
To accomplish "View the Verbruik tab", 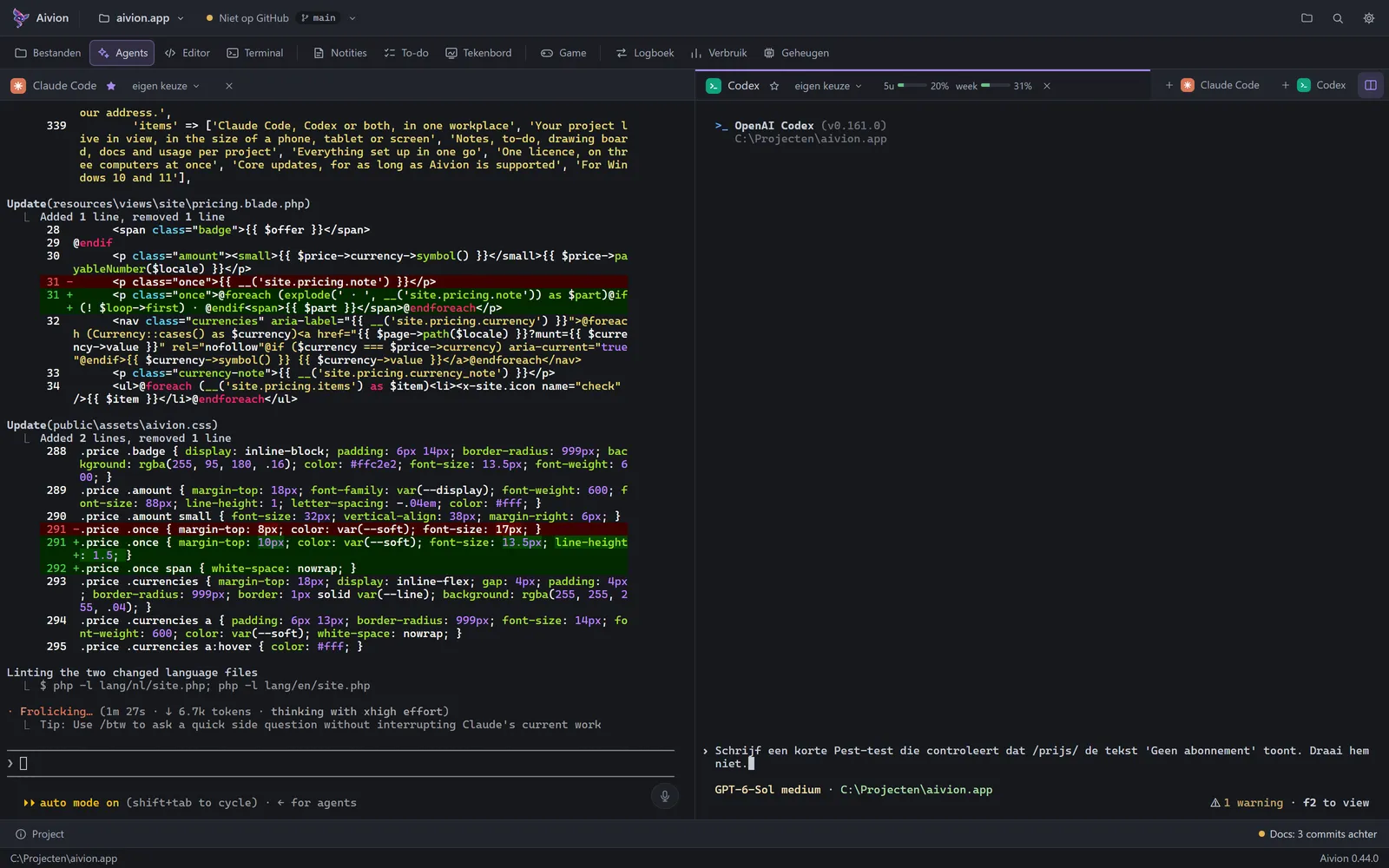I will pos(719,53).
